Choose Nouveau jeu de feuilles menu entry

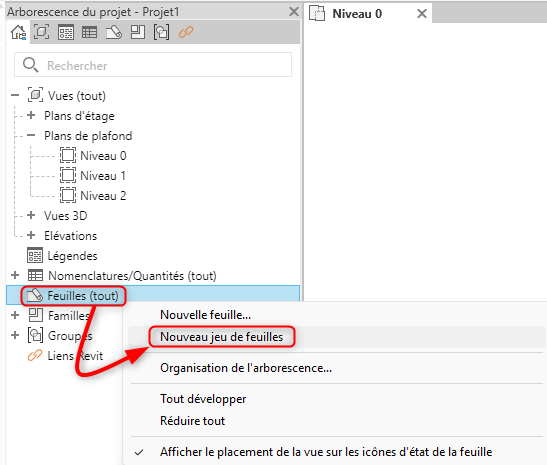[222, 337]
